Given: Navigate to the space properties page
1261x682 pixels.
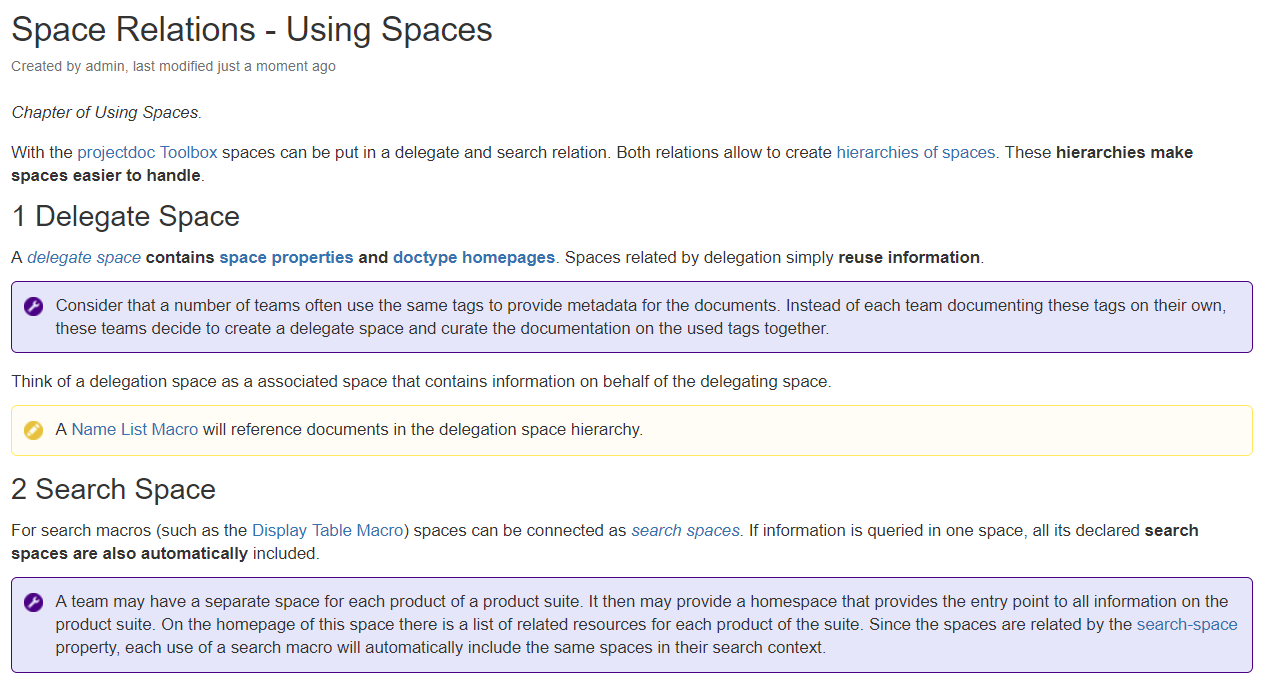Looking at the screenshot, I should click(285, 257).
